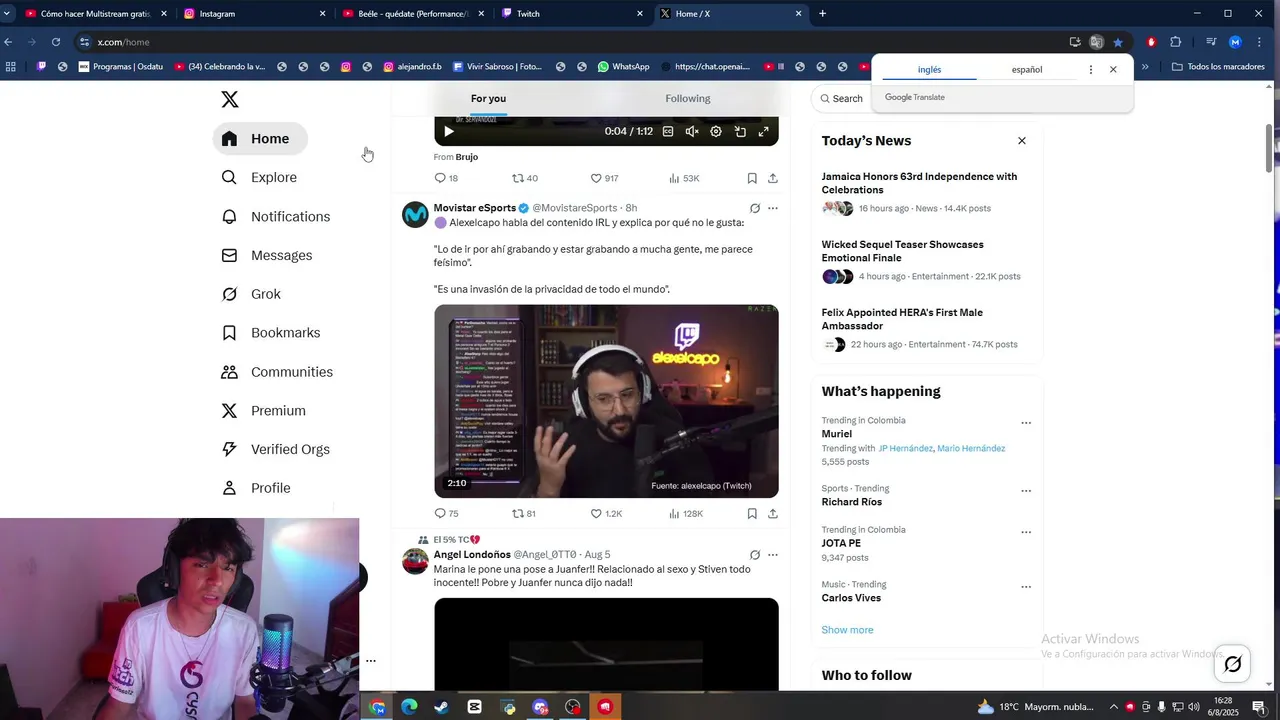Open more options for Richard Ríos trend

[1026, 491]
